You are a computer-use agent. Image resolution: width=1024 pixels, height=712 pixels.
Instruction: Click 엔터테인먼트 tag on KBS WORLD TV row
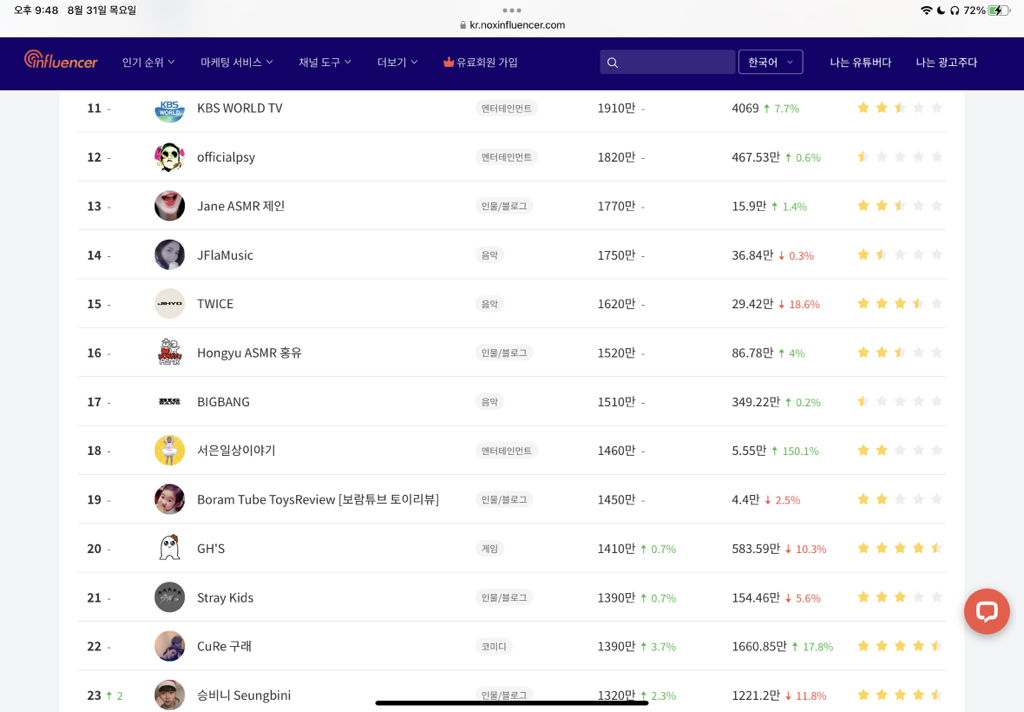[x=506, y=108]
